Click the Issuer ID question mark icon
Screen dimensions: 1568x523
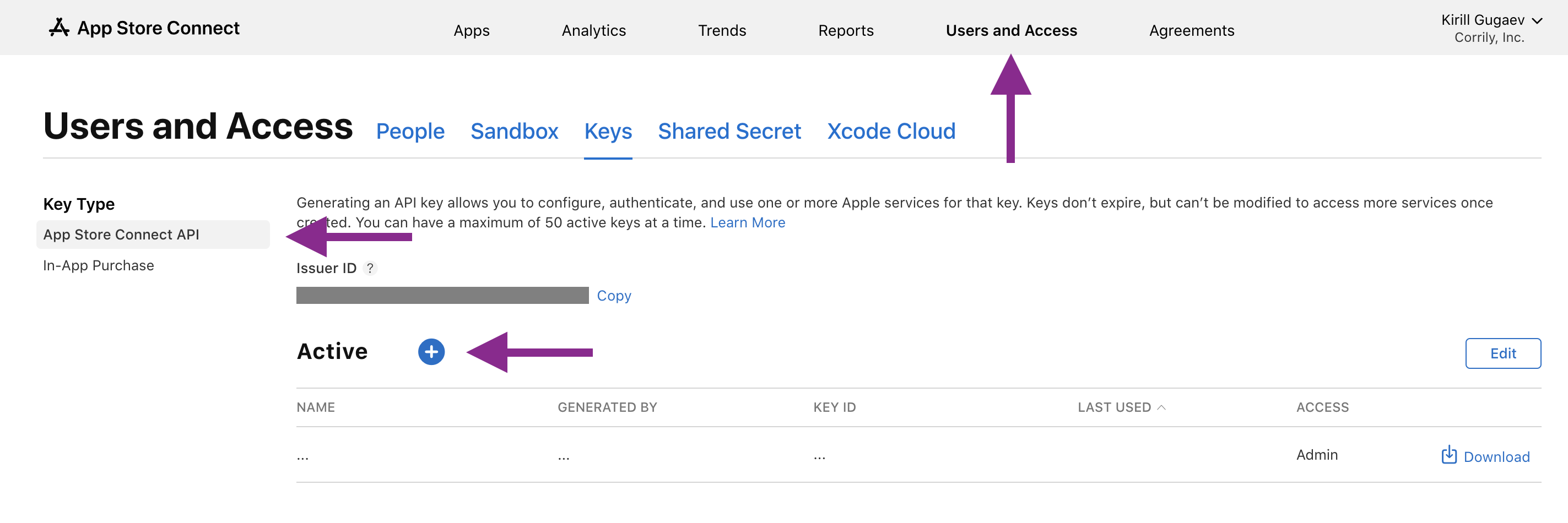click(370, 268)
